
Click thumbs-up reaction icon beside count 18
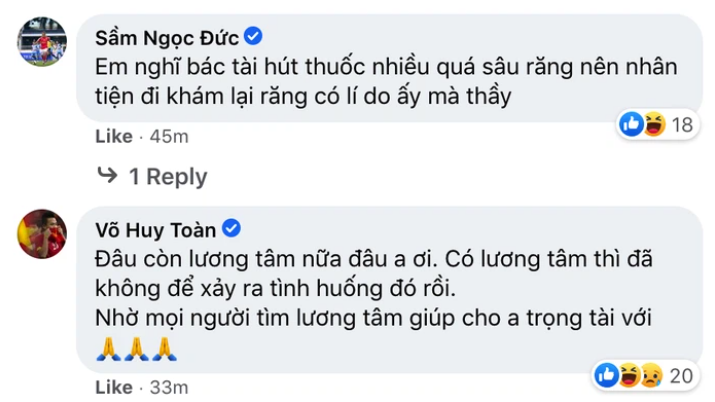click(631, 125)
